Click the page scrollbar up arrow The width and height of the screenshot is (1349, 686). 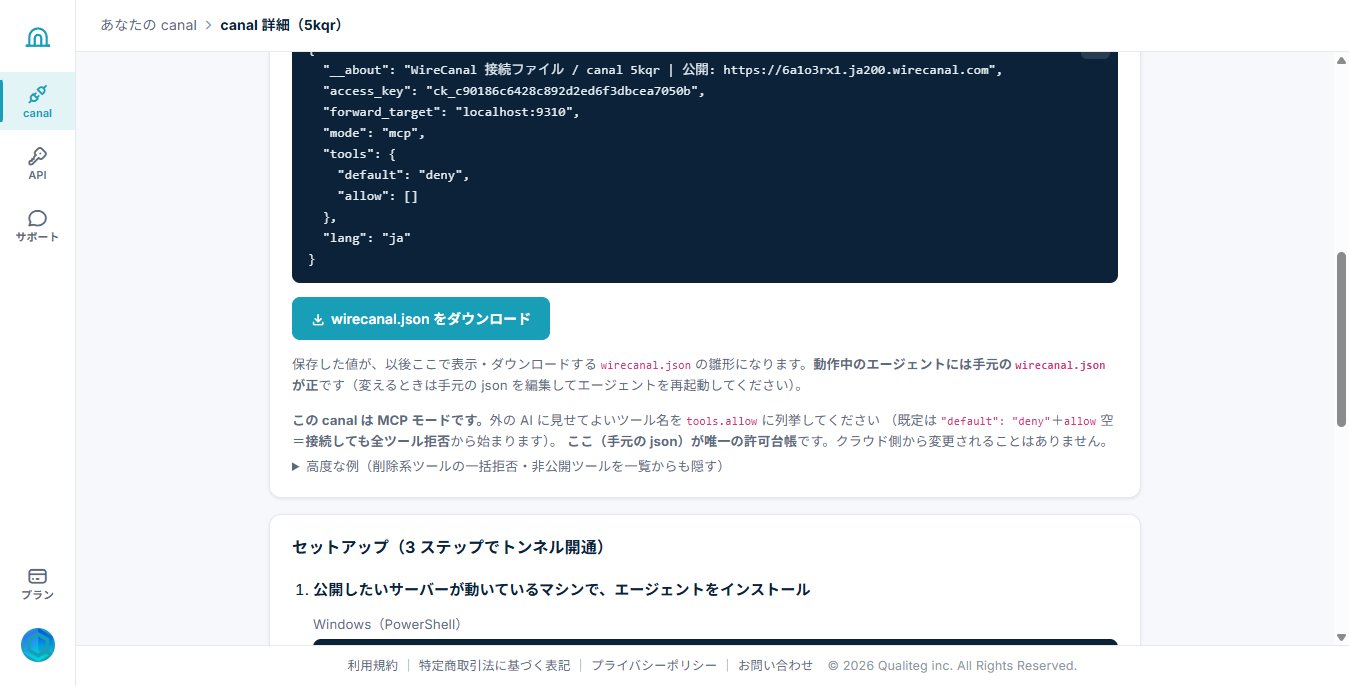pyautogui.click(x=1341, y=60)
